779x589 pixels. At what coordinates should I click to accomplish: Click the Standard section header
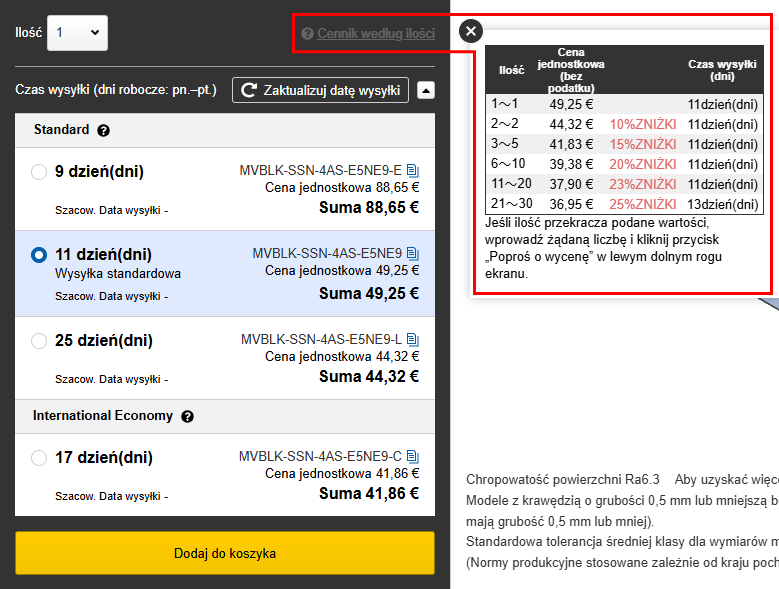[62, 130]
